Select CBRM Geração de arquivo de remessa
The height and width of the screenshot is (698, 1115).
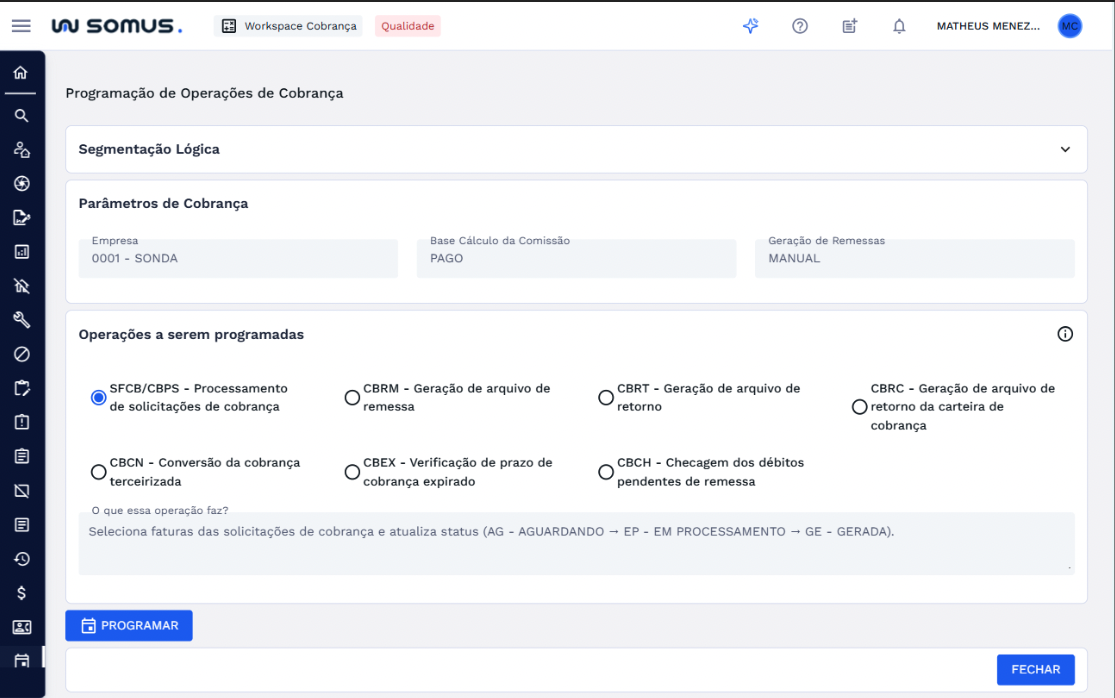tap(352, 397)
